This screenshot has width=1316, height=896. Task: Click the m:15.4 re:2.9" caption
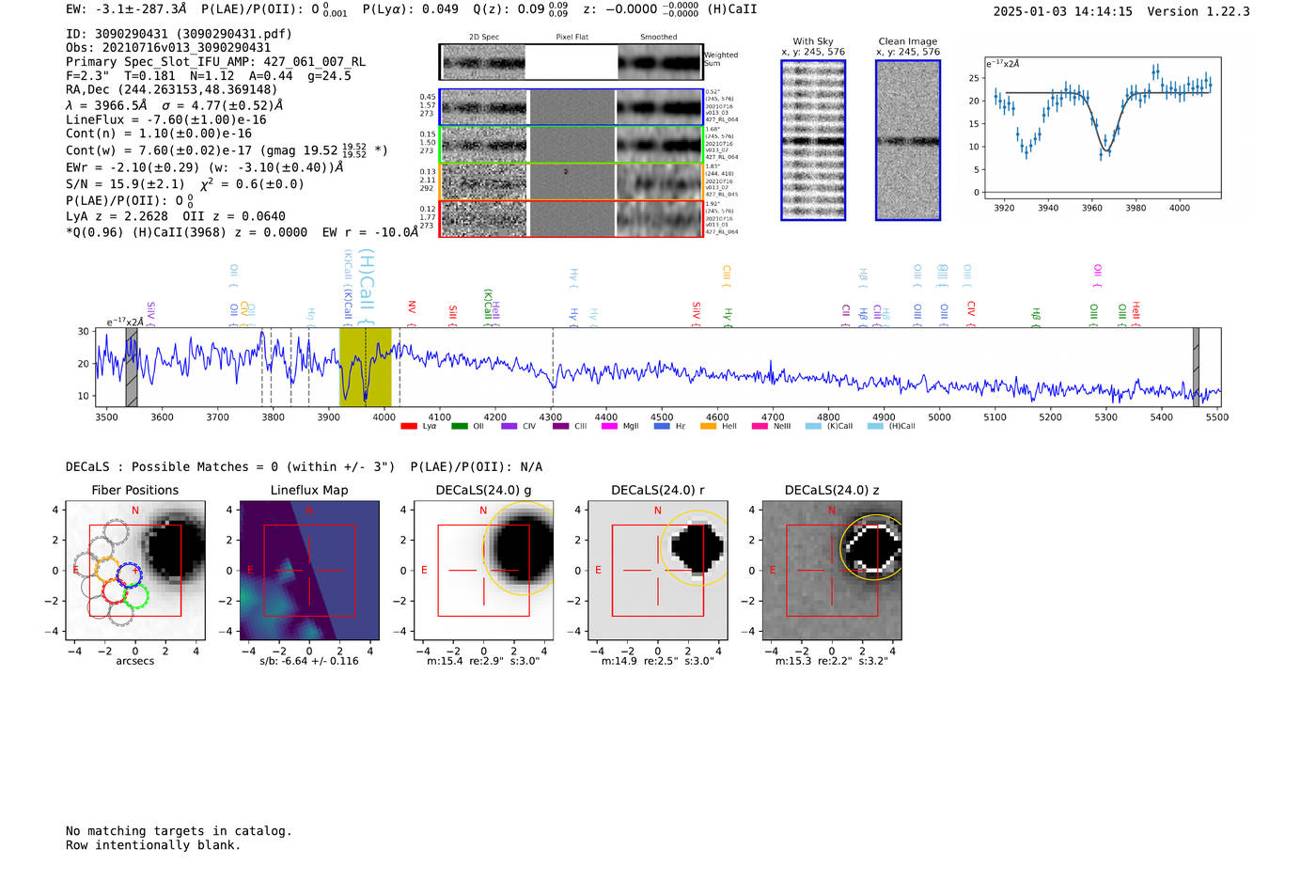483,661
